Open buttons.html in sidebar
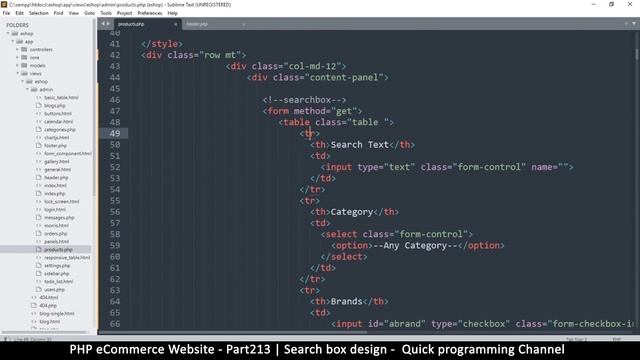This screenshot has height=360, width=640. (58, 113)
